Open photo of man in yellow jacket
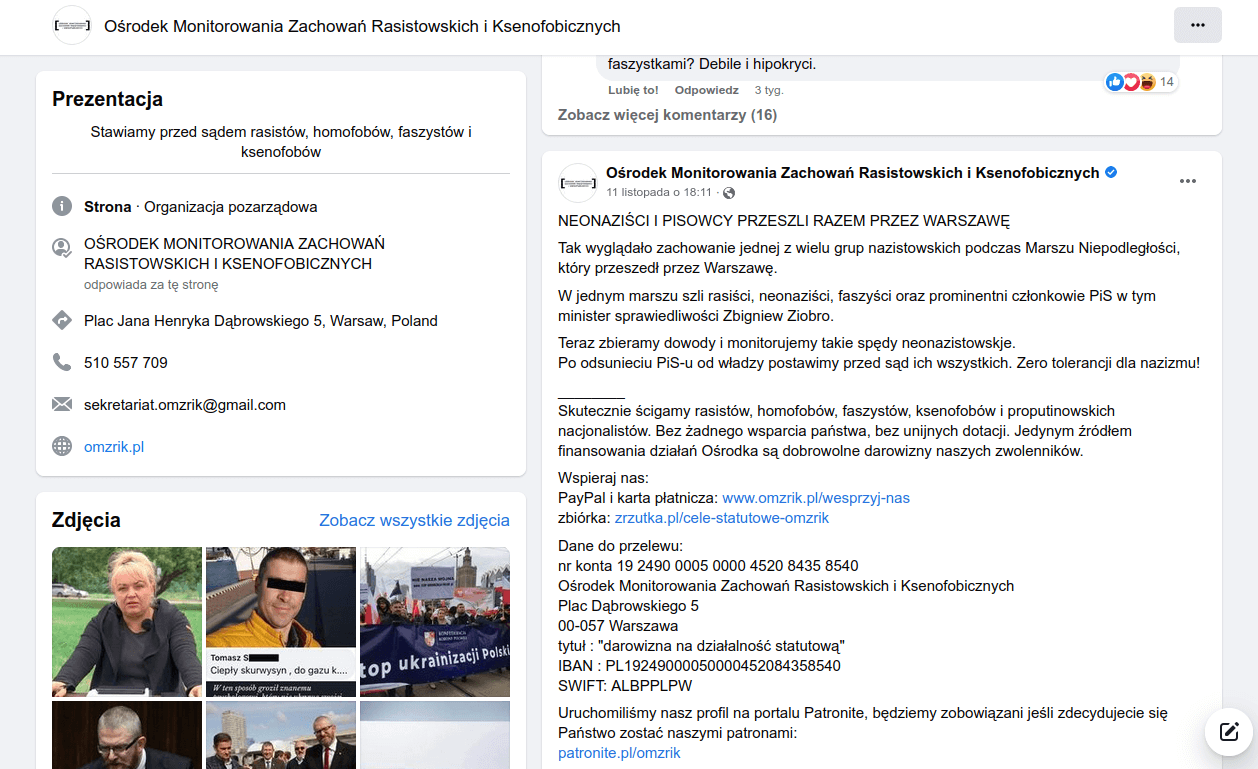Screen dimensions: 1258x769 pos(281,622)
